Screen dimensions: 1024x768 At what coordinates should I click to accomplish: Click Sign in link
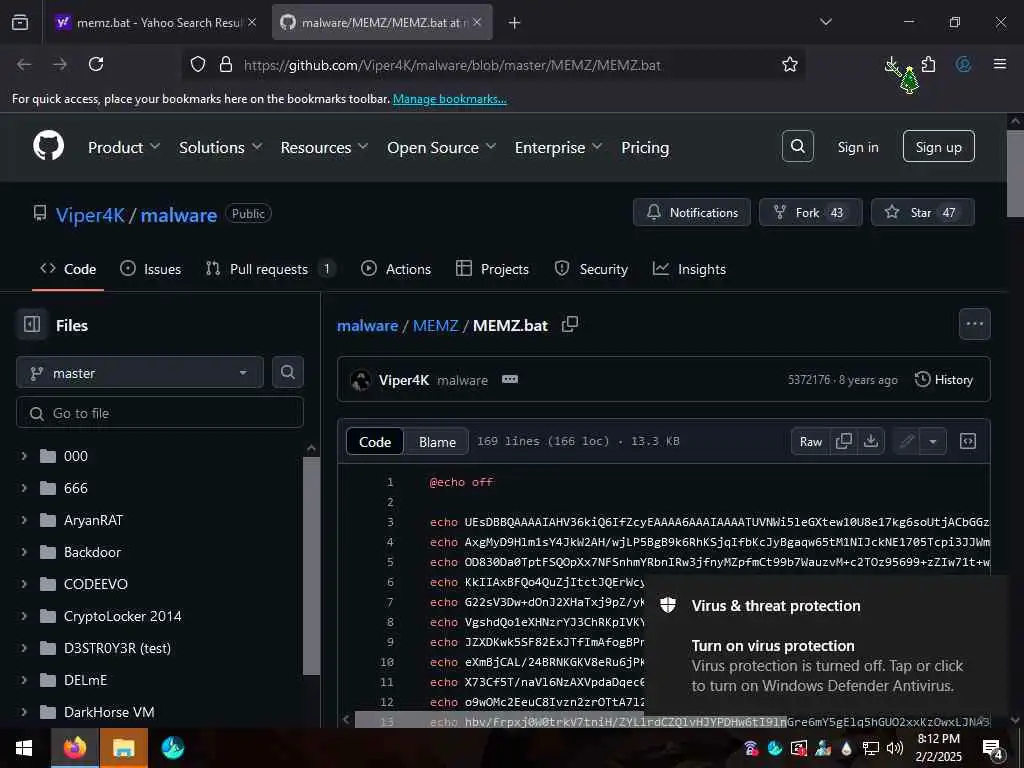click(x=857, y=147)
